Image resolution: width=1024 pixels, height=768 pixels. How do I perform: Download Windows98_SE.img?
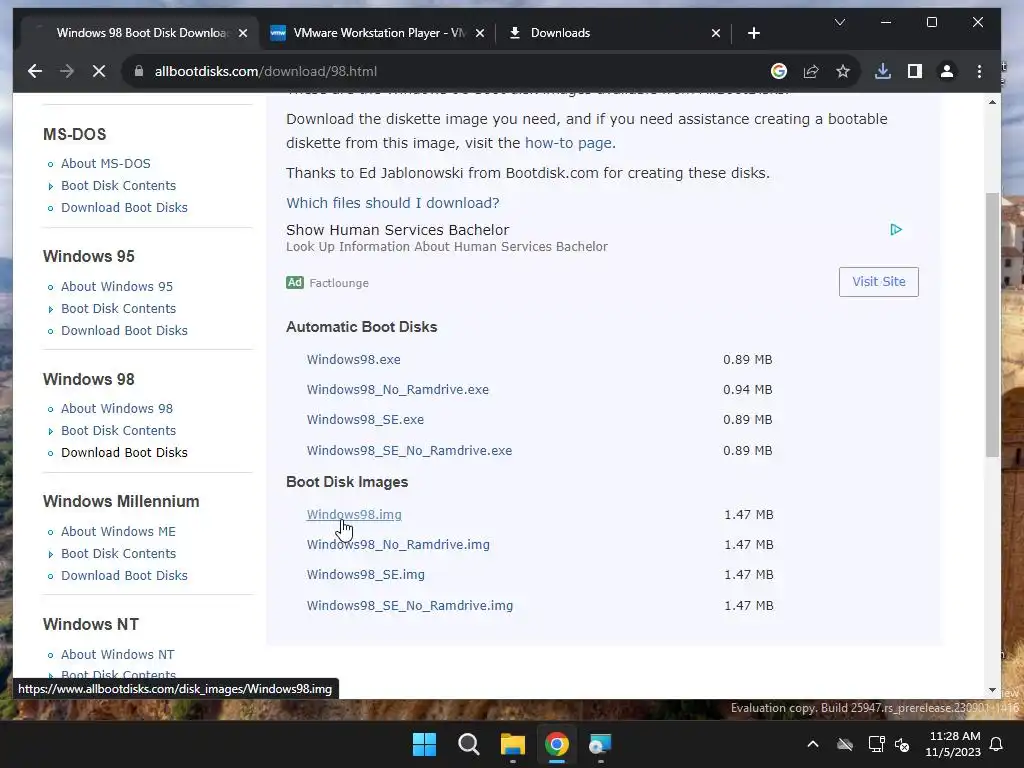pos(366,575)
